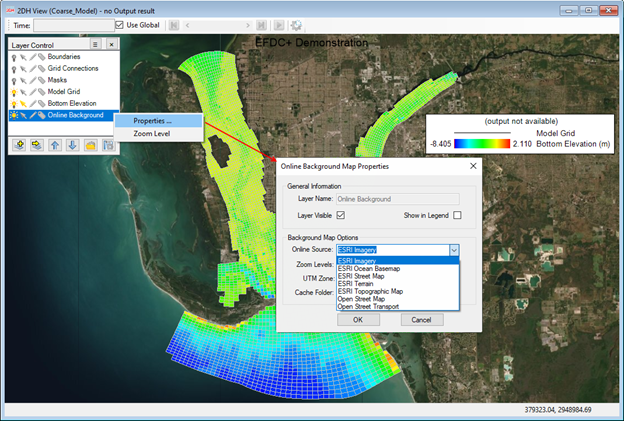Click Cancel in Map Properties dialog
This screenshot has width=624, height=421.
(x=422, y=320)
